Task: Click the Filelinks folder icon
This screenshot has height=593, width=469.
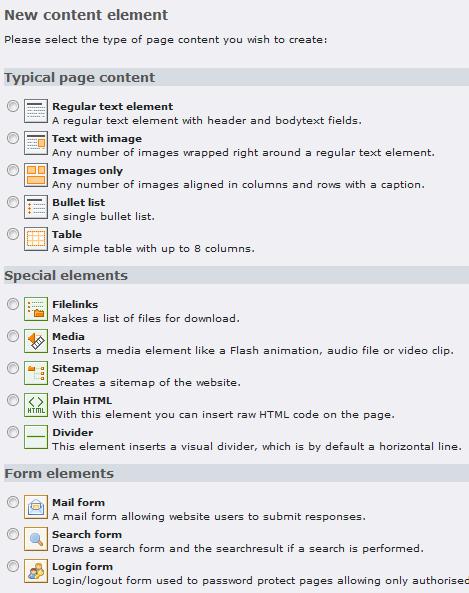Action: pos(36,309)
